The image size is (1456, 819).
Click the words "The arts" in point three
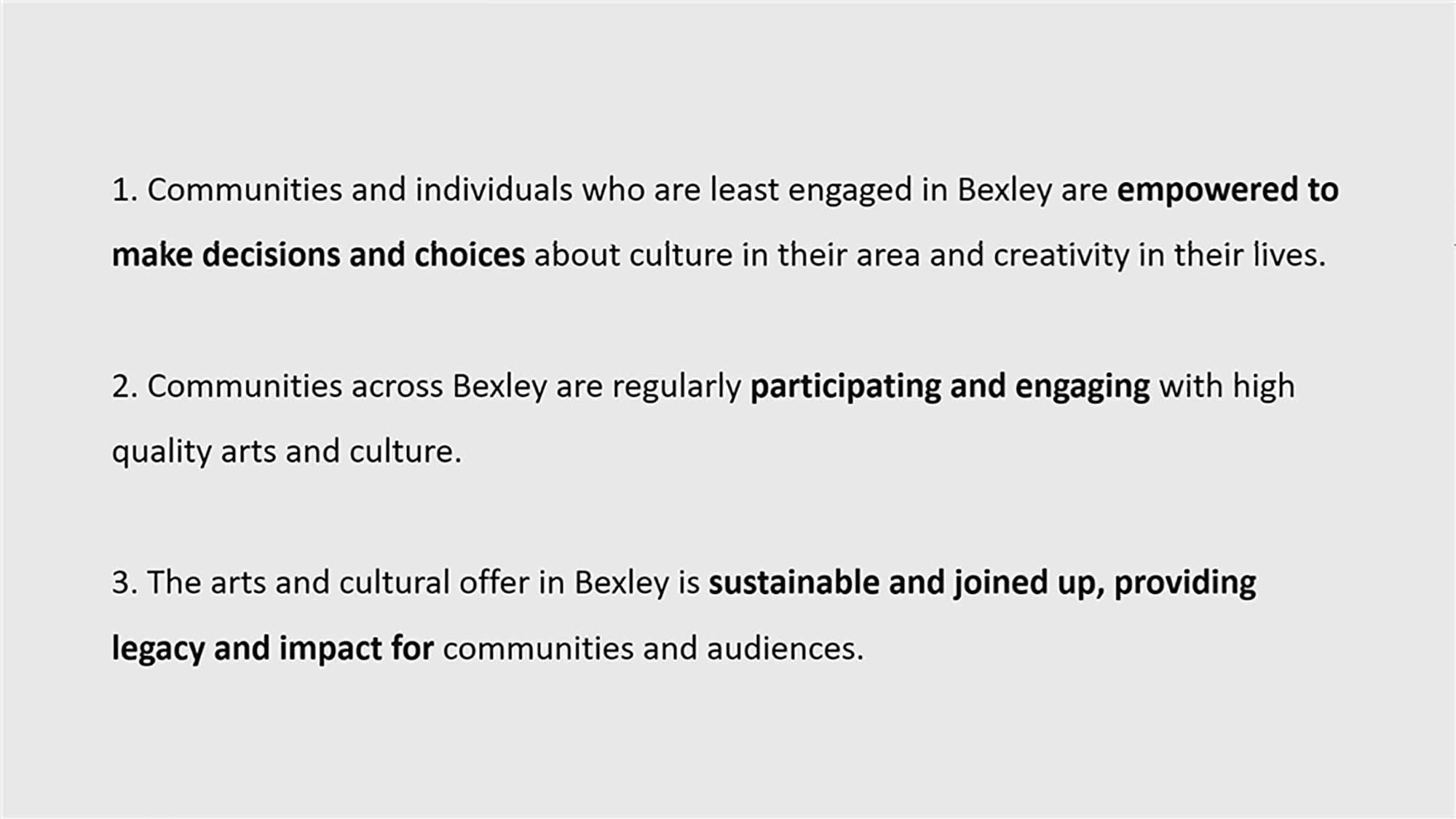tap(206, 583)
